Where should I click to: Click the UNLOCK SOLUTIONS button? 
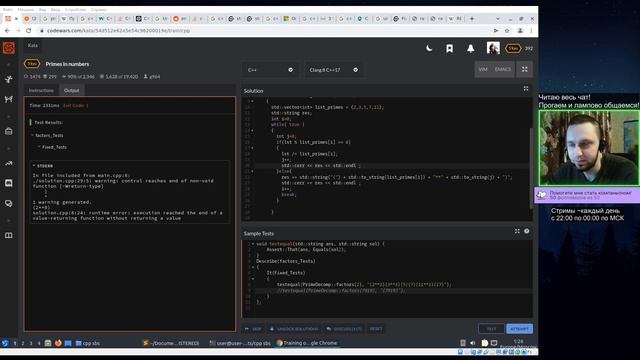coord(293,329)
